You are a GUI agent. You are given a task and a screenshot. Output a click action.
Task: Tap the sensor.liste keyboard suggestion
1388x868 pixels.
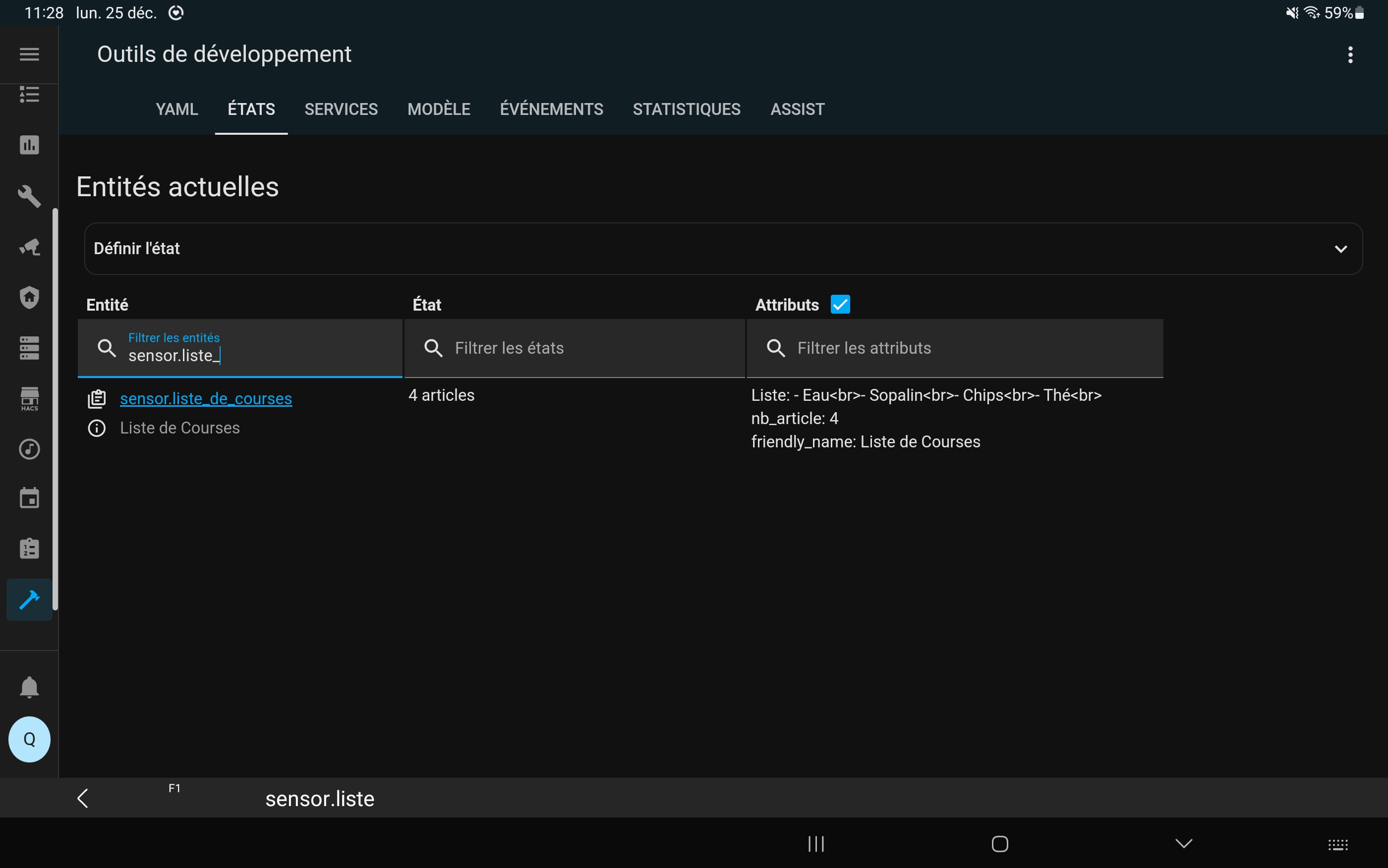click(x=319, y=799)
